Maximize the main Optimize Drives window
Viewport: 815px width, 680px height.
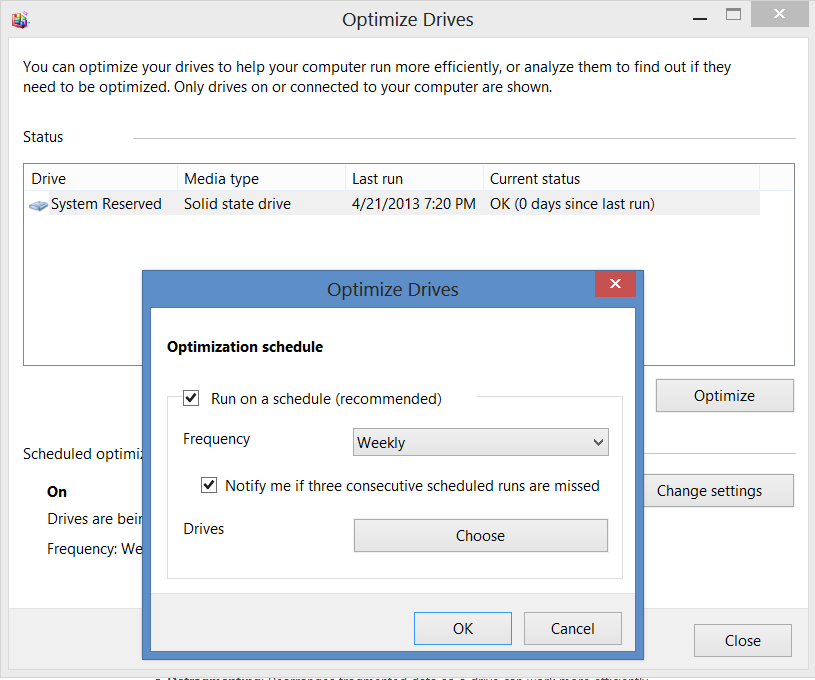point(734,15)
